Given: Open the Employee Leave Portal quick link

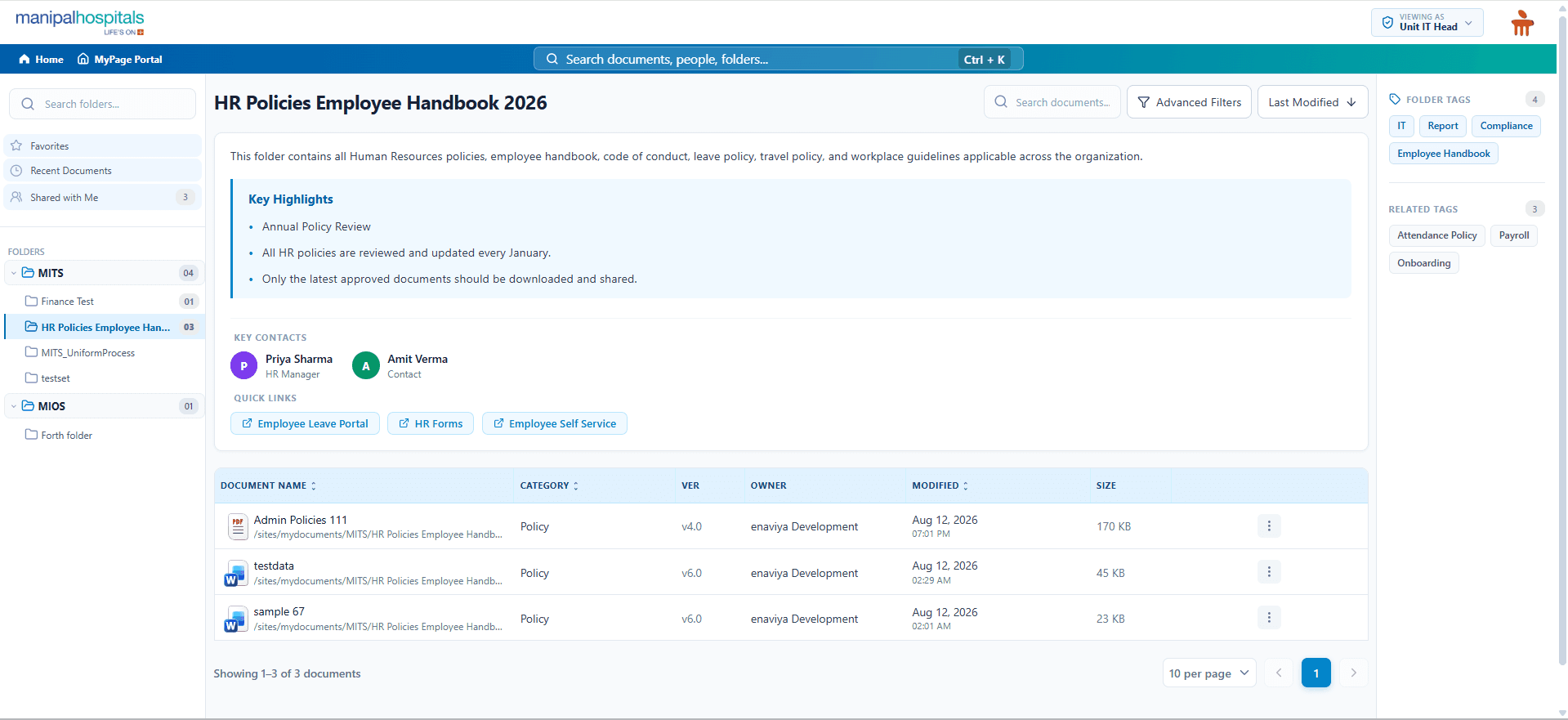Looking at the screenshot, I should tap(305, 423).
